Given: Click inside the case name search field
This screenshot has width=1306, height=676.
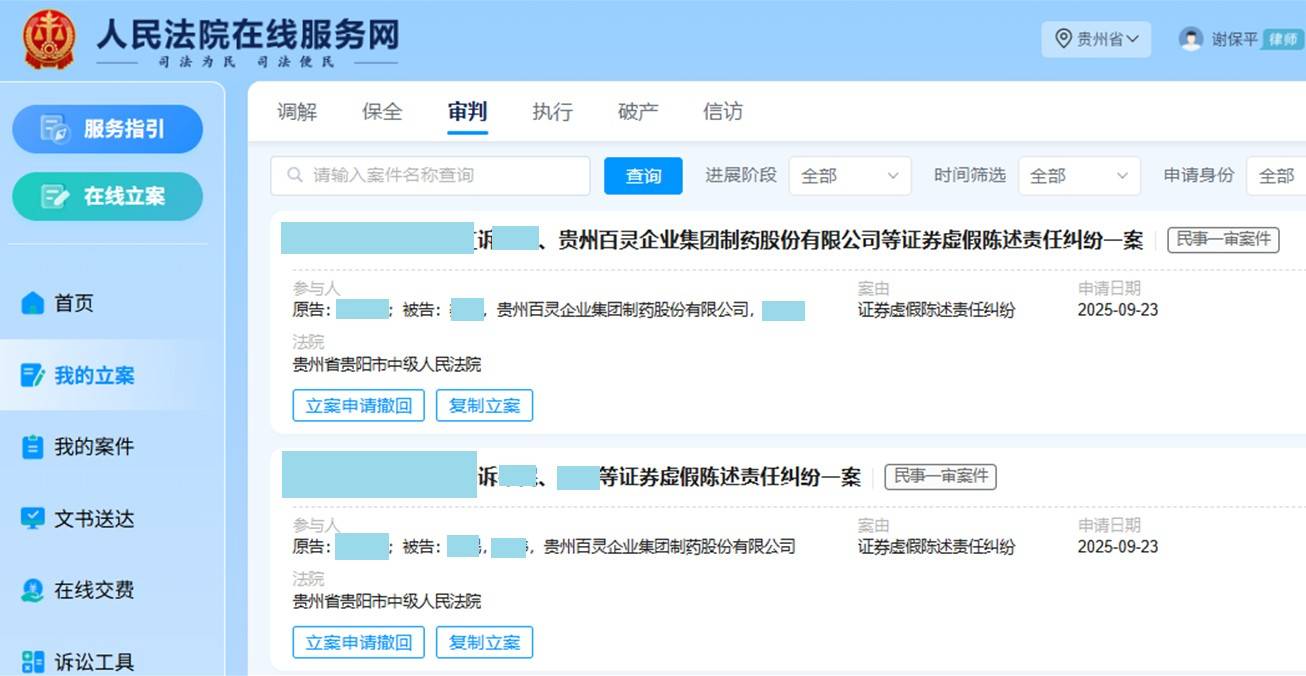Looking at the screenshot, I should pyautogui.click(x=430, y=175).
